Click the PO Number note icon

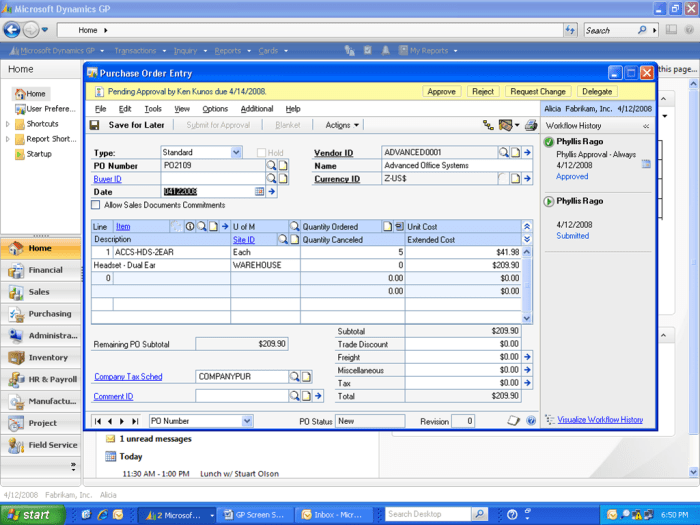coord(283,165)
